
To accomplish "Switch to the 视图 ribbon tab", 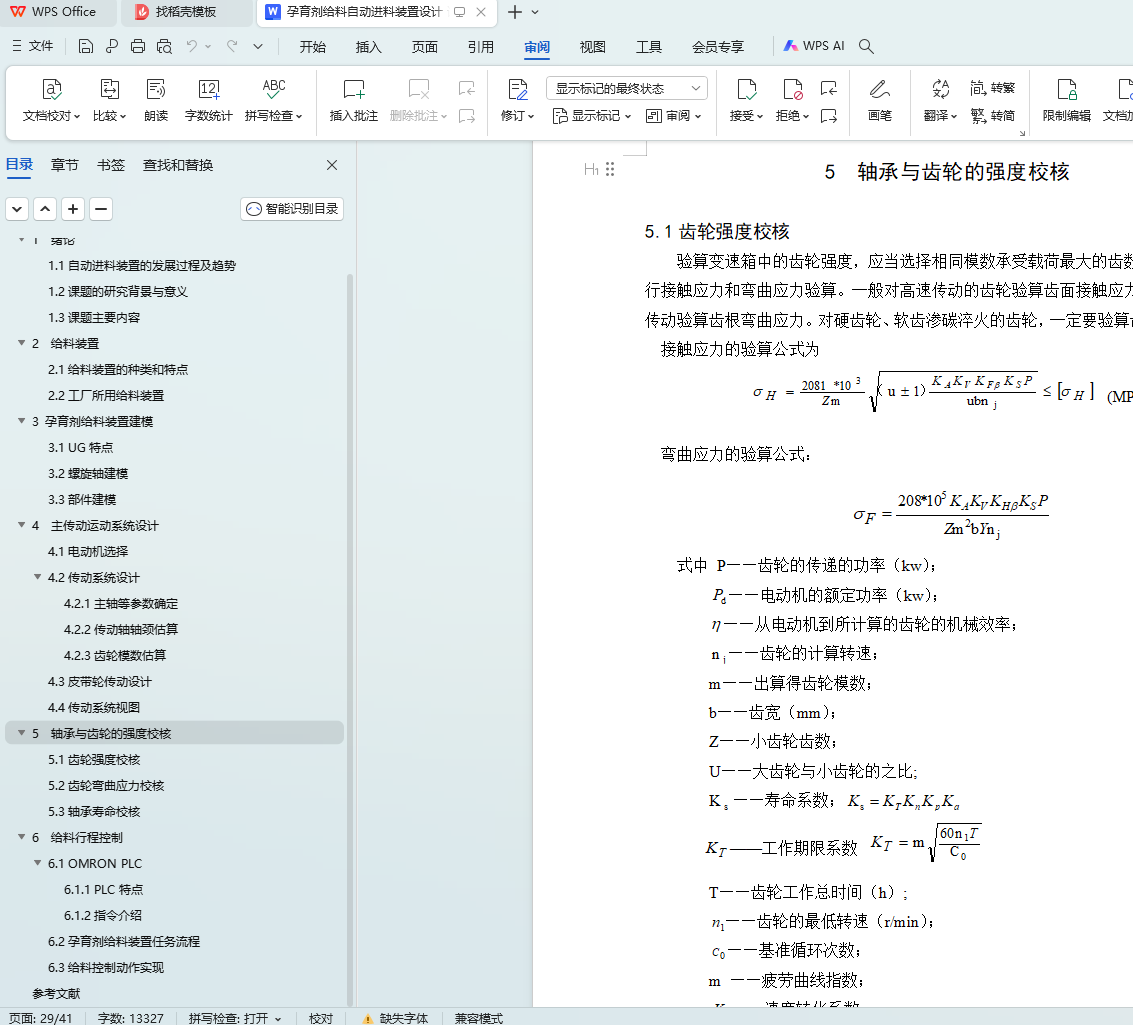I will 593,47.
